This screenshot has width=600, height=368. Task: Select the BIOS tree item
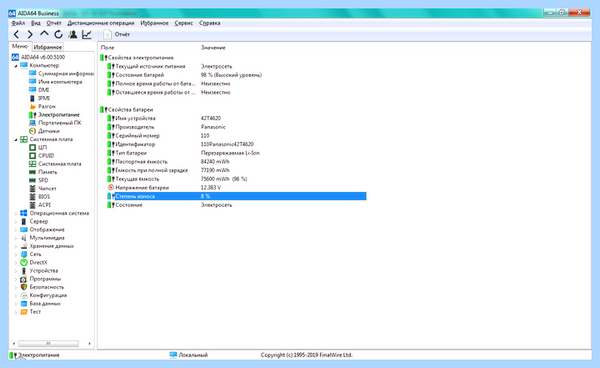[x=39, y=197]
